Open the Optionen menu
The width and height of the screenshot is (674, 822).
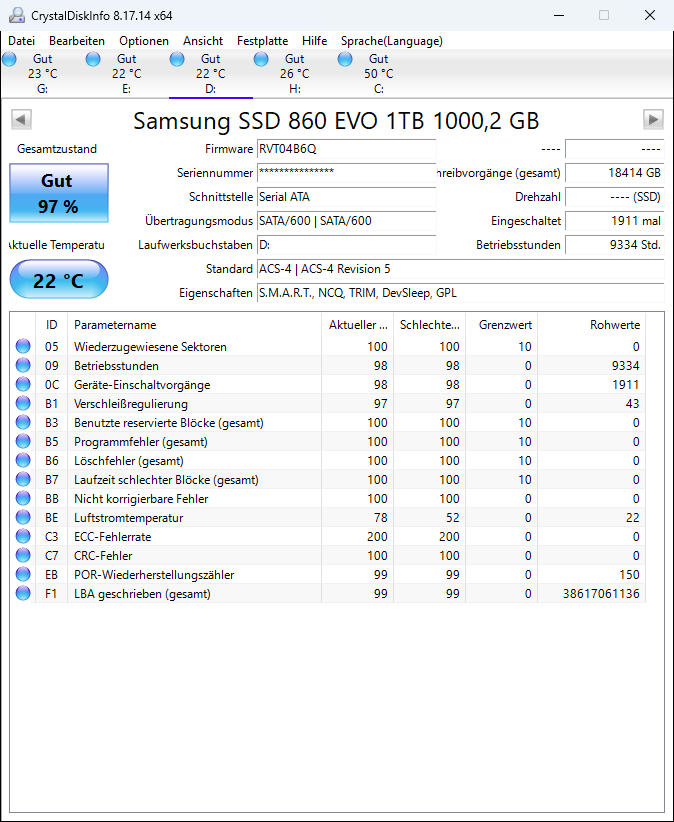(144, 41)
